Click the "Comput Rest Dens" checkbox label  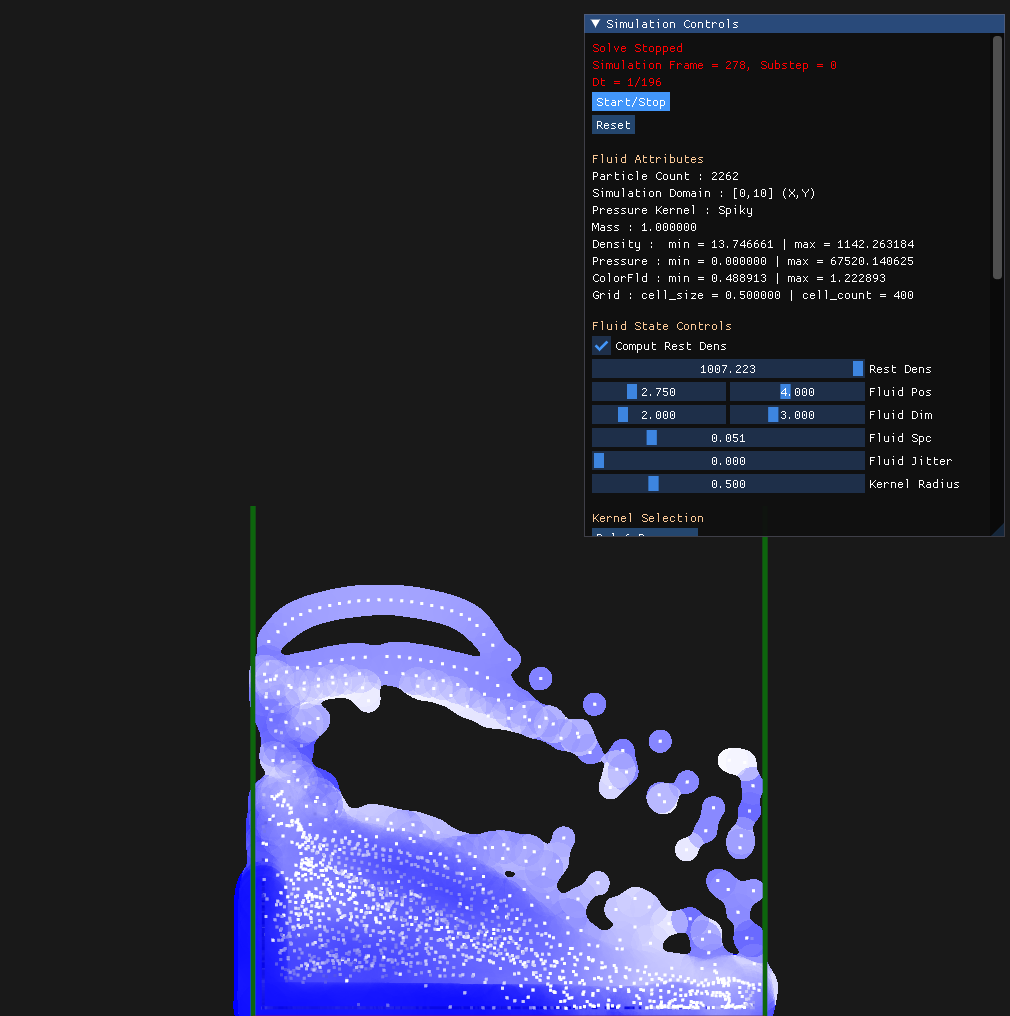click(x=671, y=346)
